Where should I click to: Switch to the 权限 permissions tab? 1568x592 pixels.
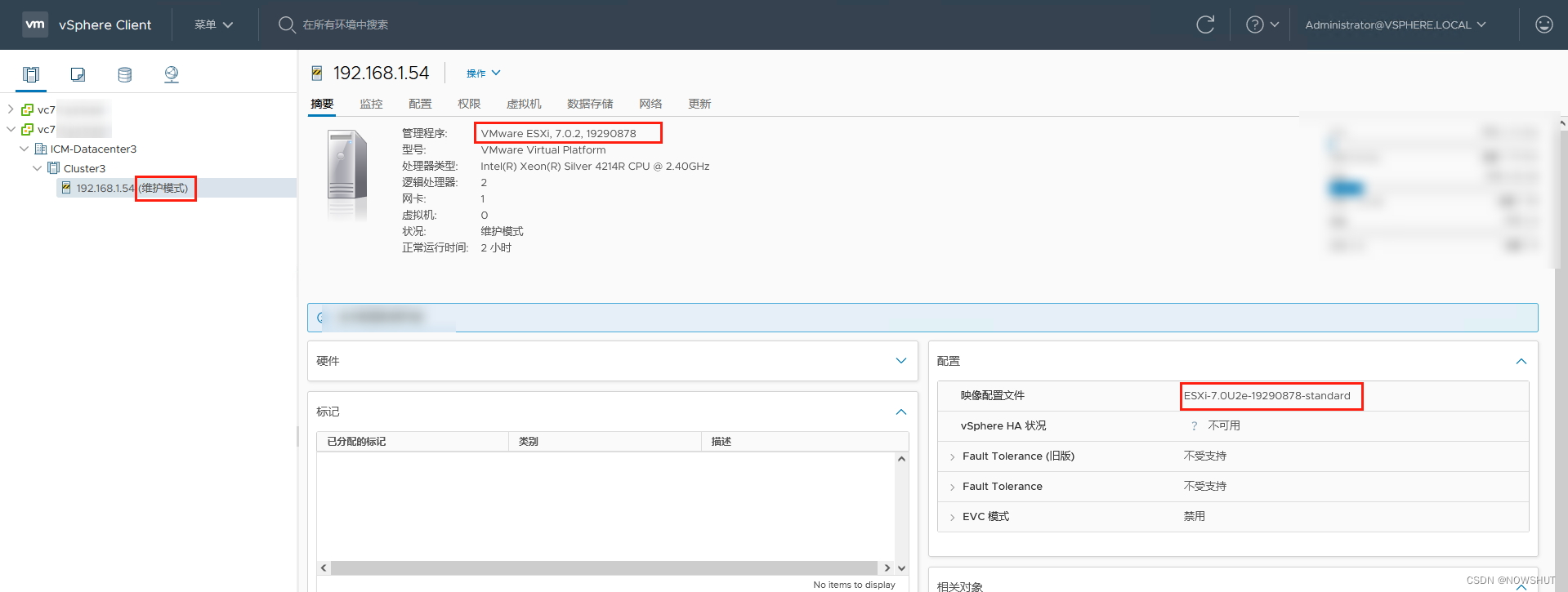click(469, 104)
